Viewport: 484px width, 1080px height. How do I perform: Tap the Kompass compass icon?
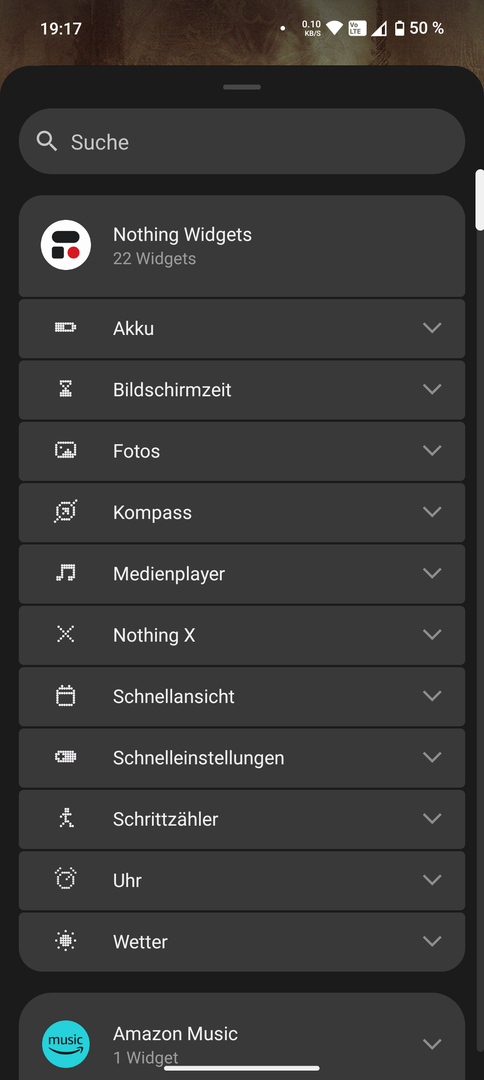click(x=65, y=512)
